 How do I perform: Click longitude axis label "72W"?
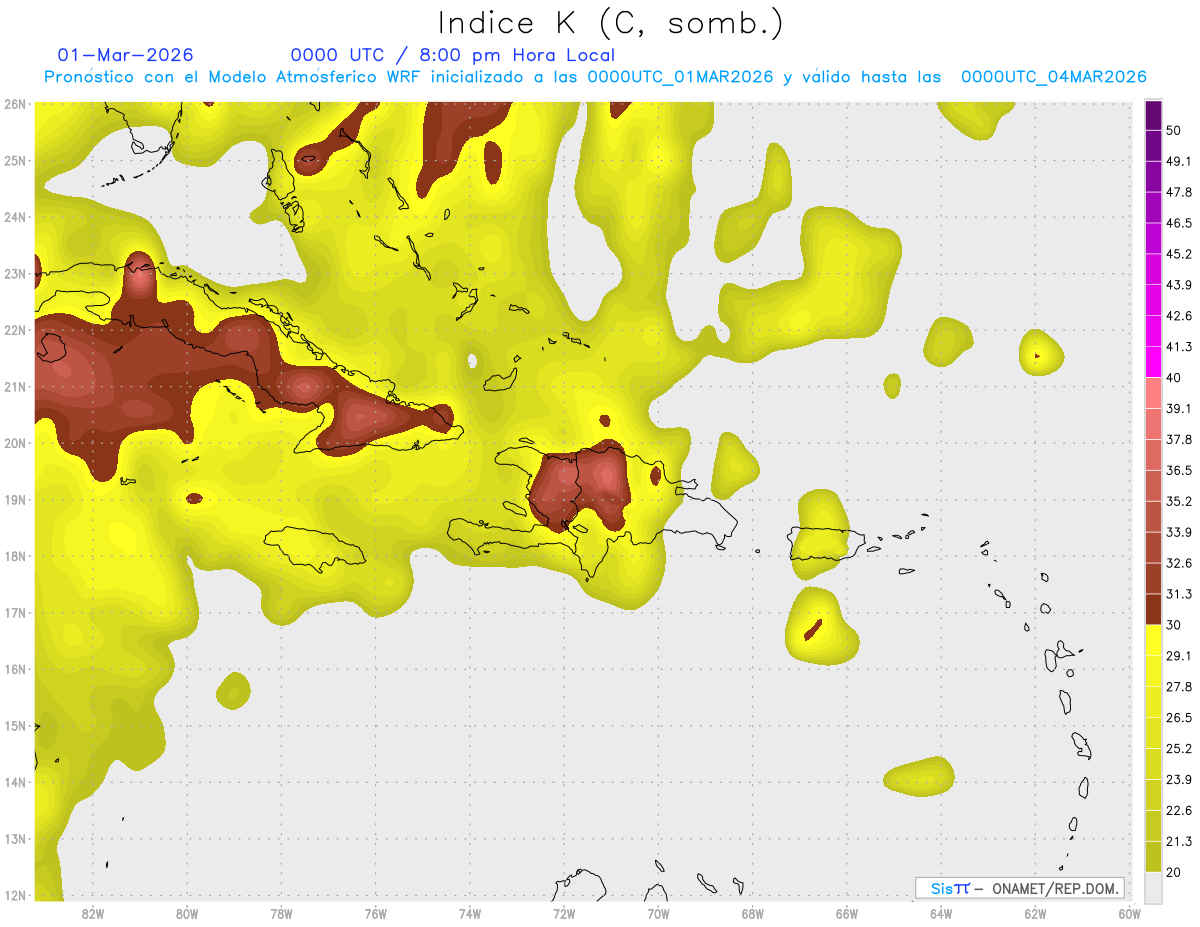pos(563,913)
